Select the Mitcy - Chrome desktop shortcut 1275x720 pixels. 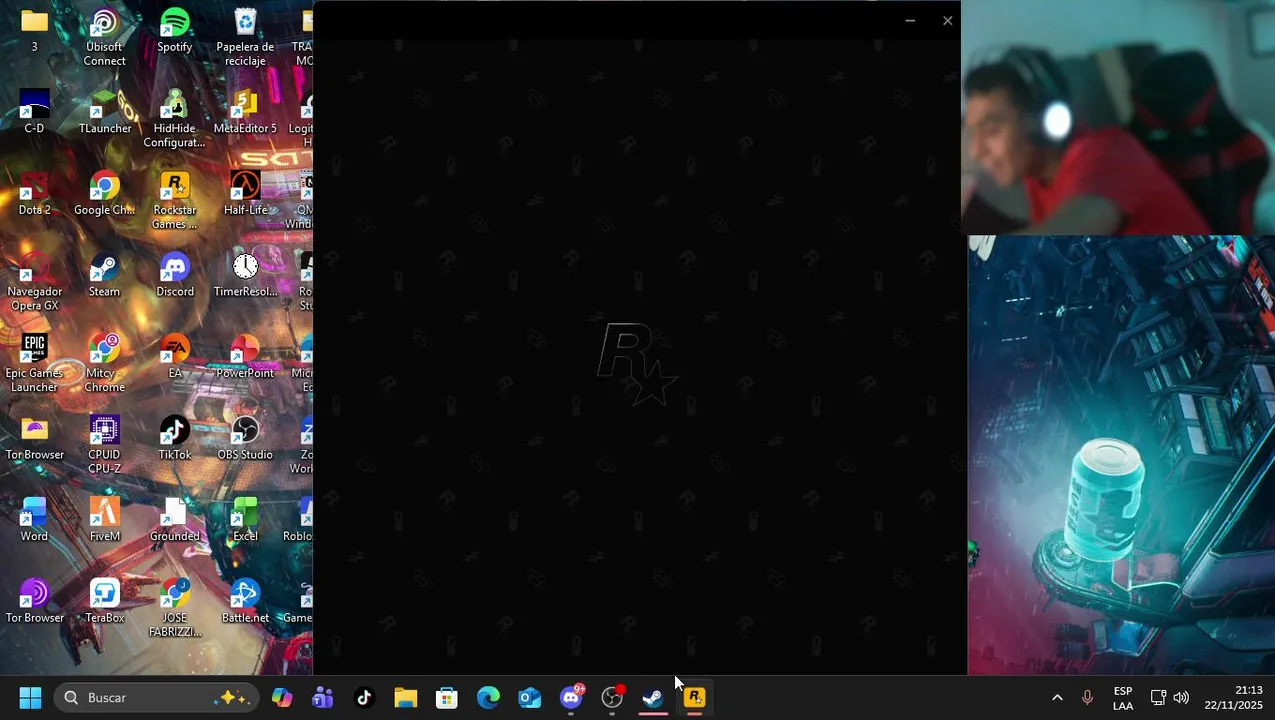pos(104,364)
